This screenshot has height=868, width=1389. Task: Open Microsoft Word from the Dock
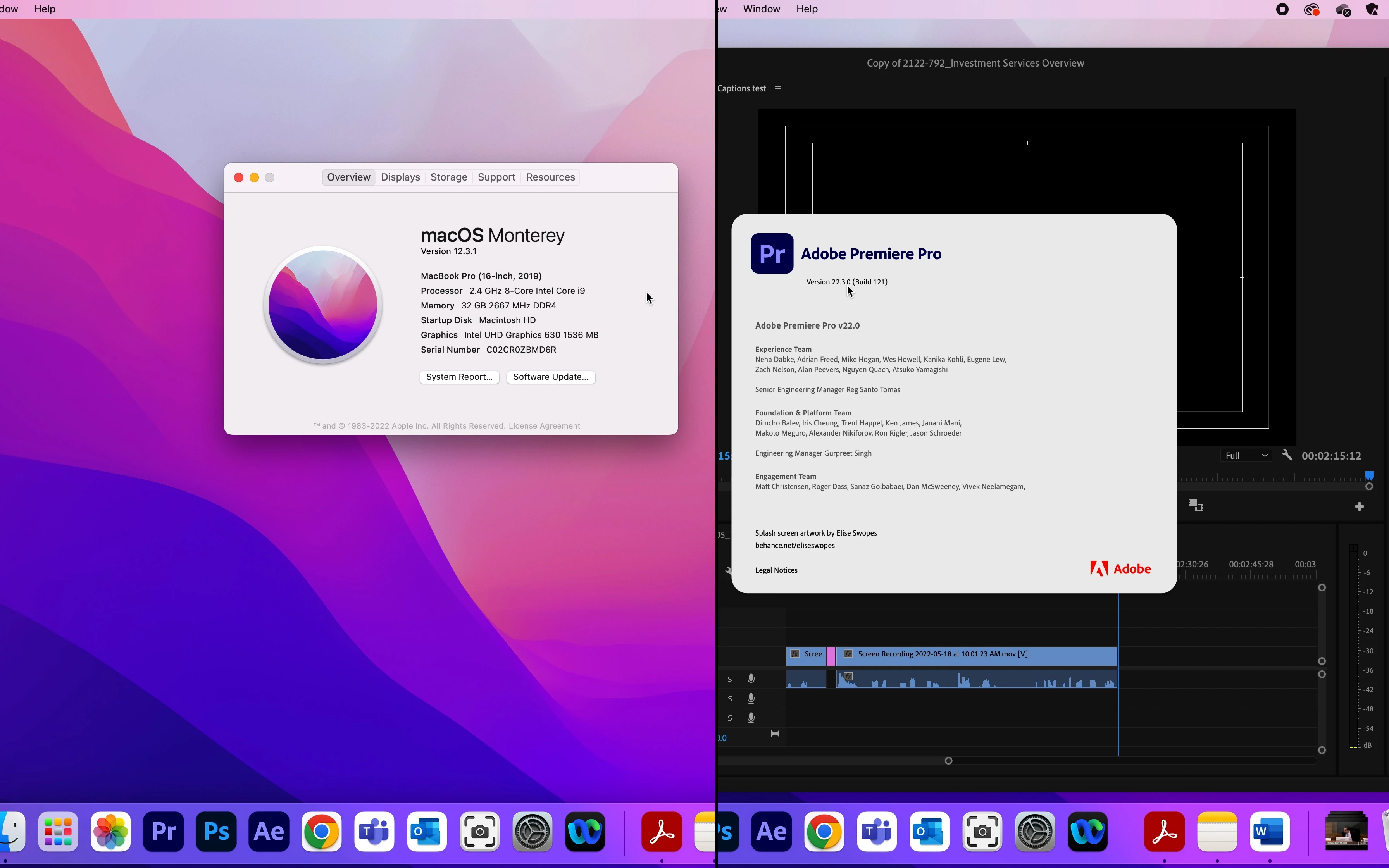click(1269, 831)
